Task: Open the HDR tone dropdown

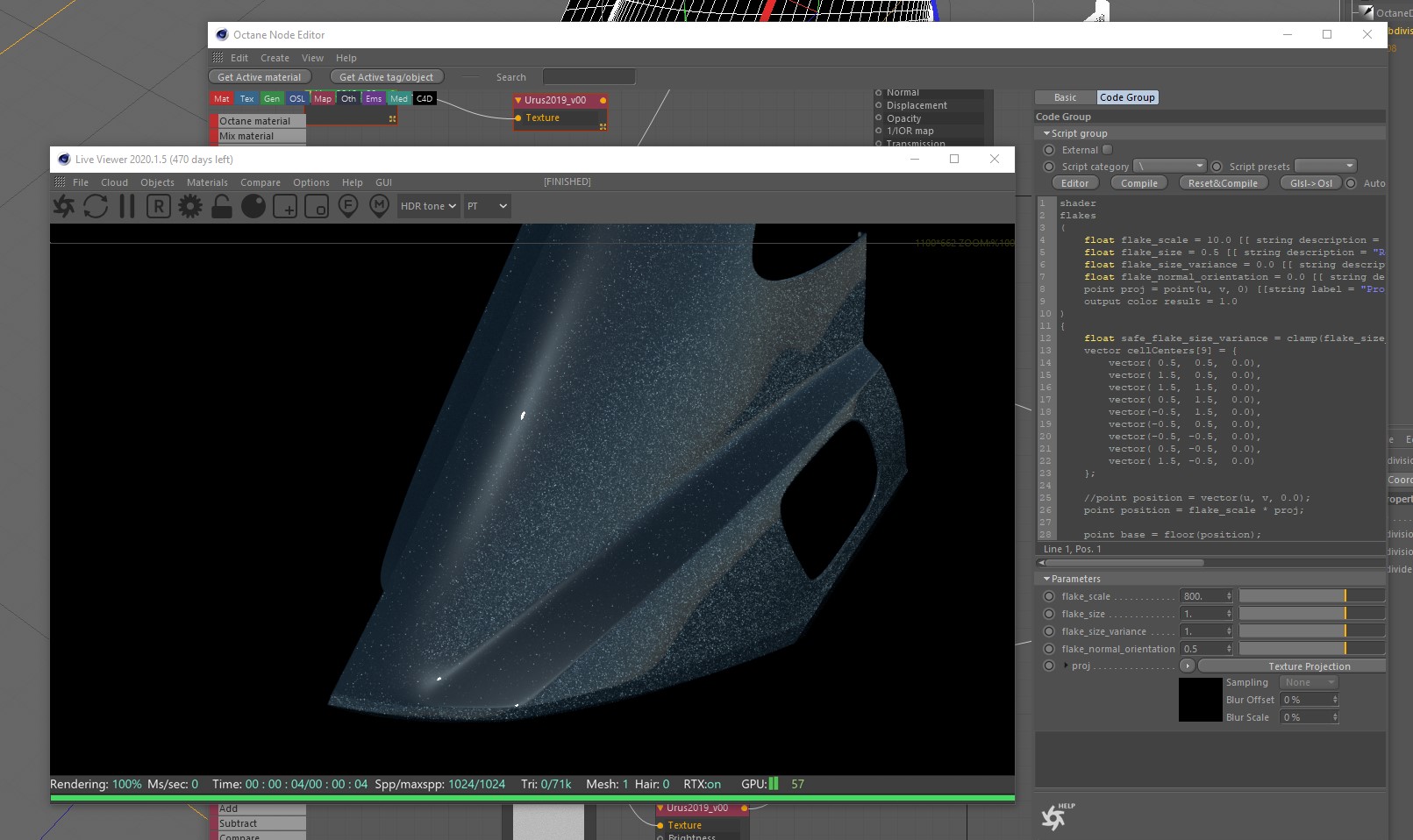Action: pos(428,206)
